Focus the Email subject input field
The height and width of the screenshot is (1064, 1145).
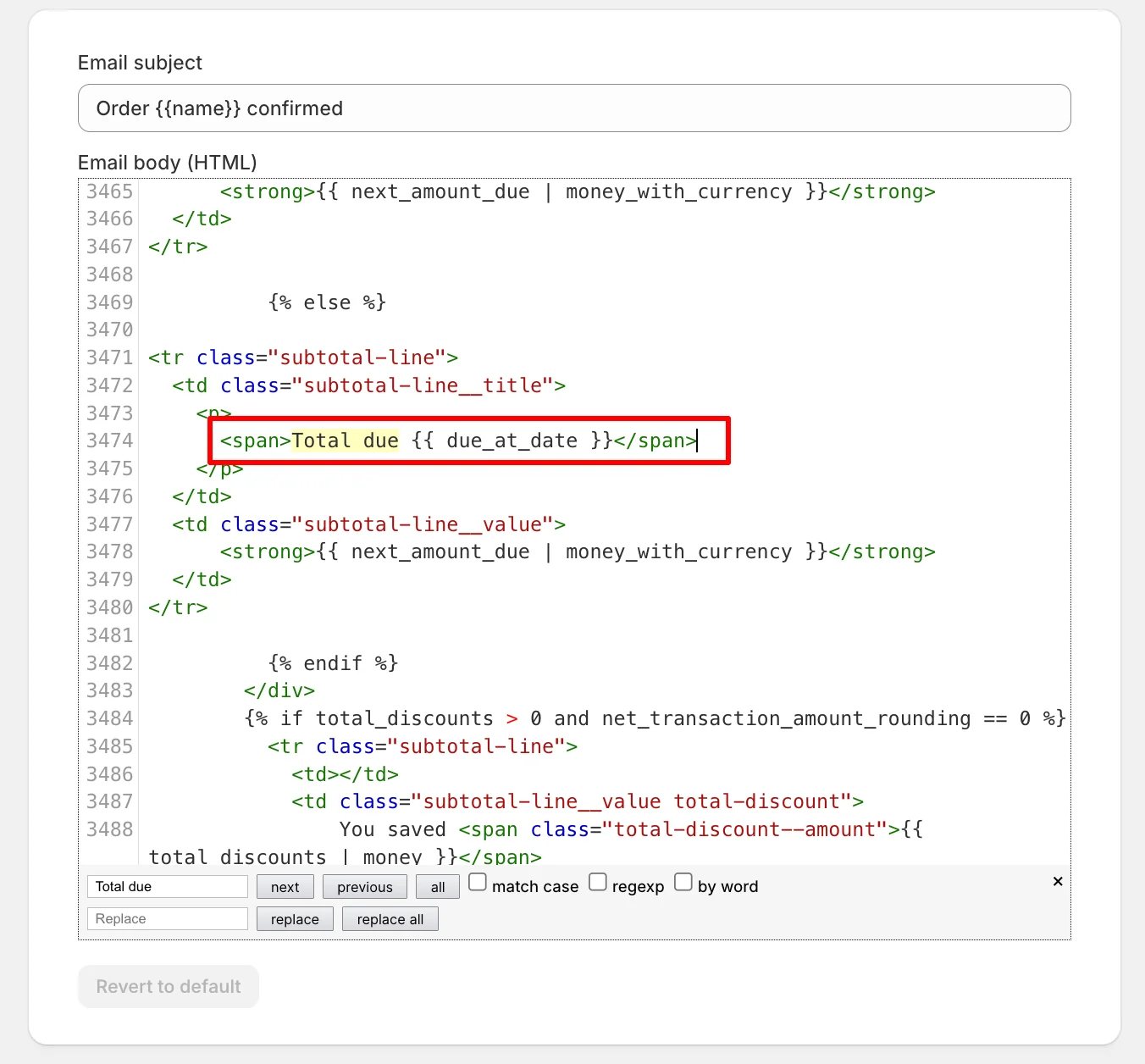574,108
